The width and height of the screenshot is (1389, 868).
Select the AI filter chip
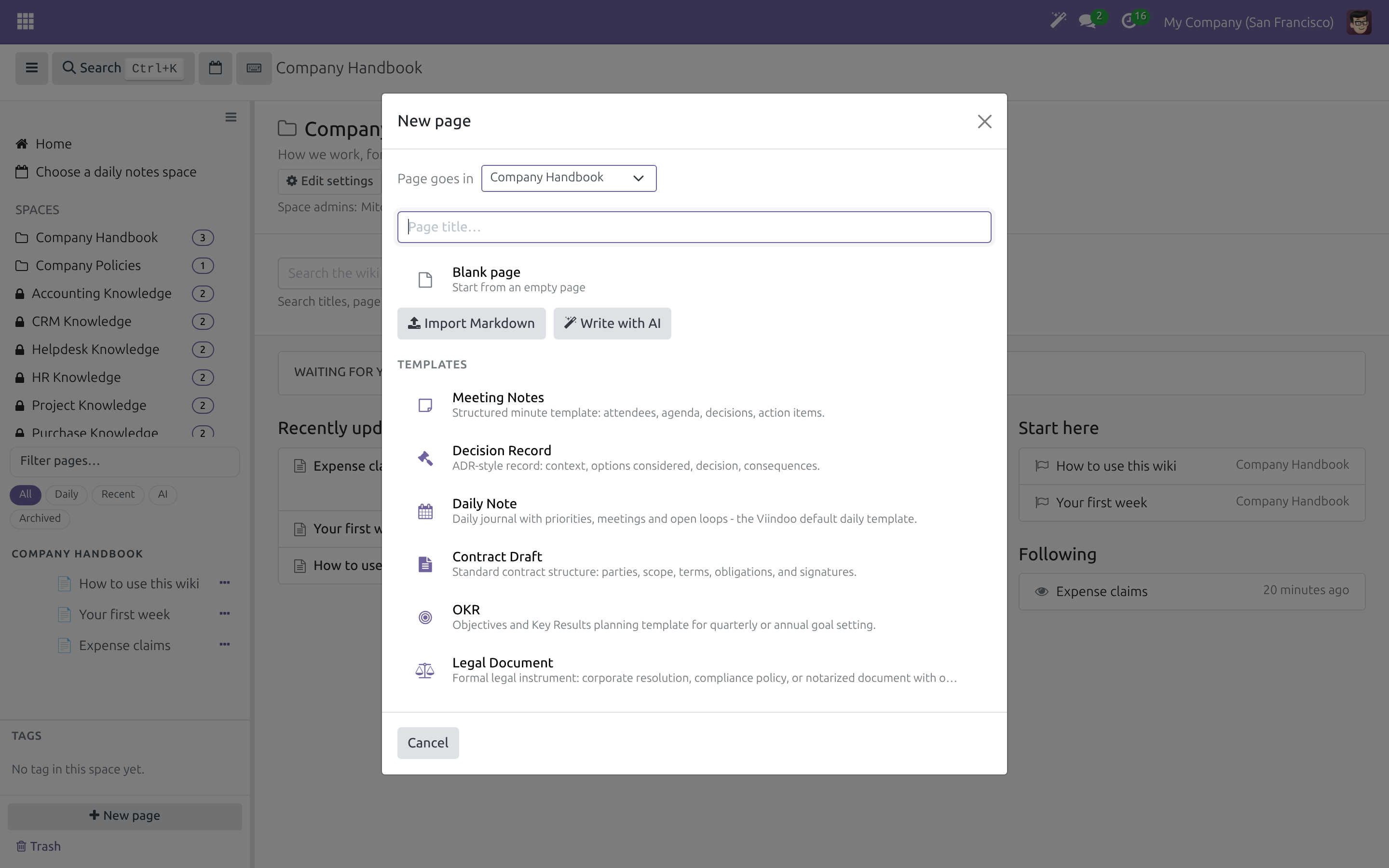pyautogui.click(x=163, y=494)
